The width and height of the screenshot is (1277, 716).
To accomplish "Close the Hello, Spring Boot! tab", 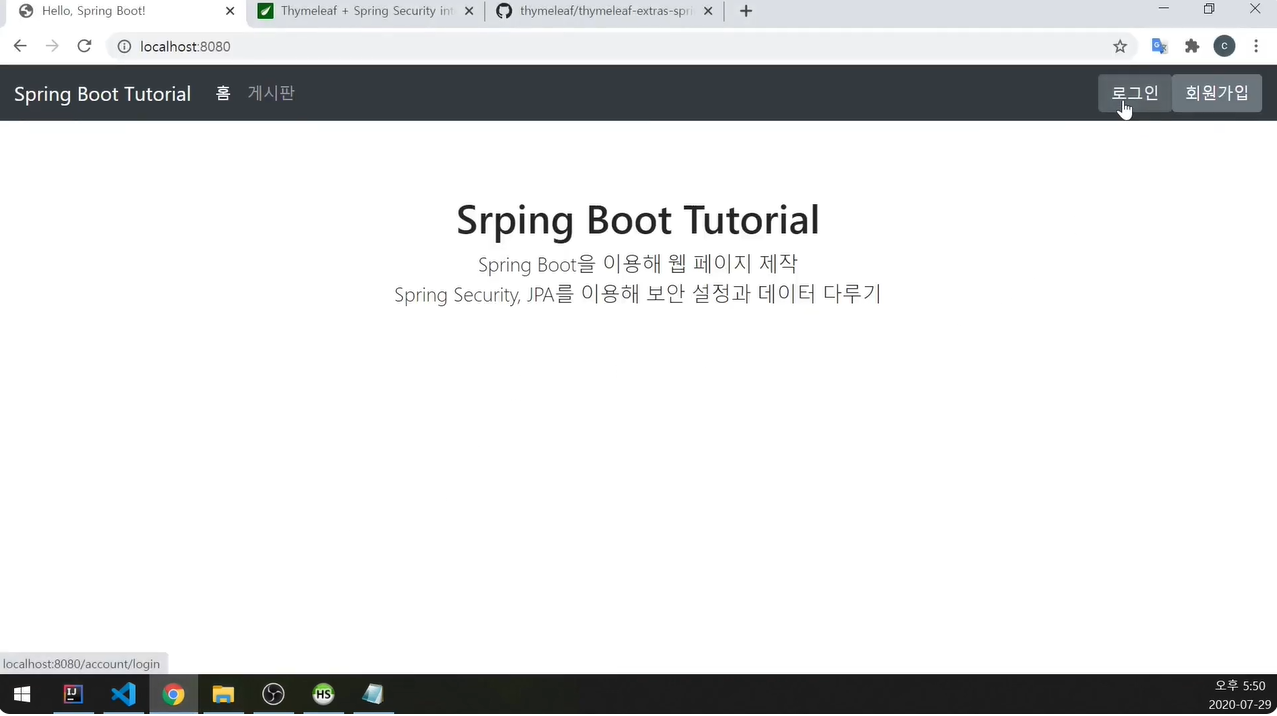I will pos(230,11).
